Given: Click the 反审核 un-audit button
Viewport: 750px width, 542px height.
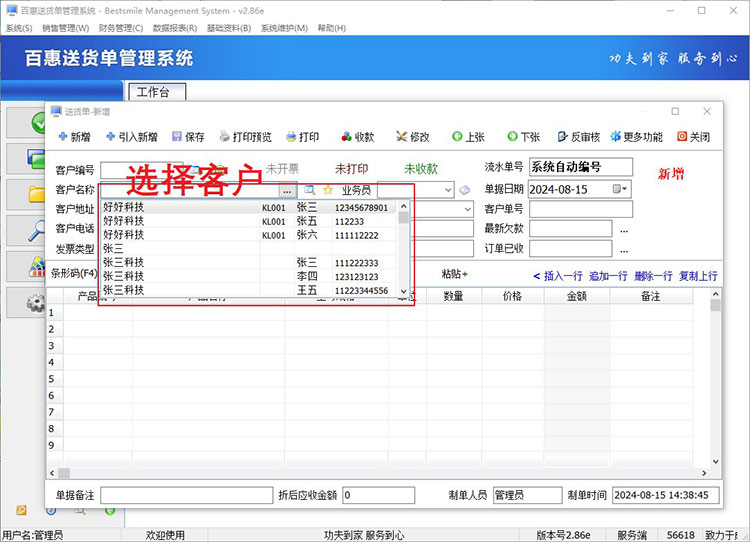Looking at the screenshot, I should [x=579, y=137].
